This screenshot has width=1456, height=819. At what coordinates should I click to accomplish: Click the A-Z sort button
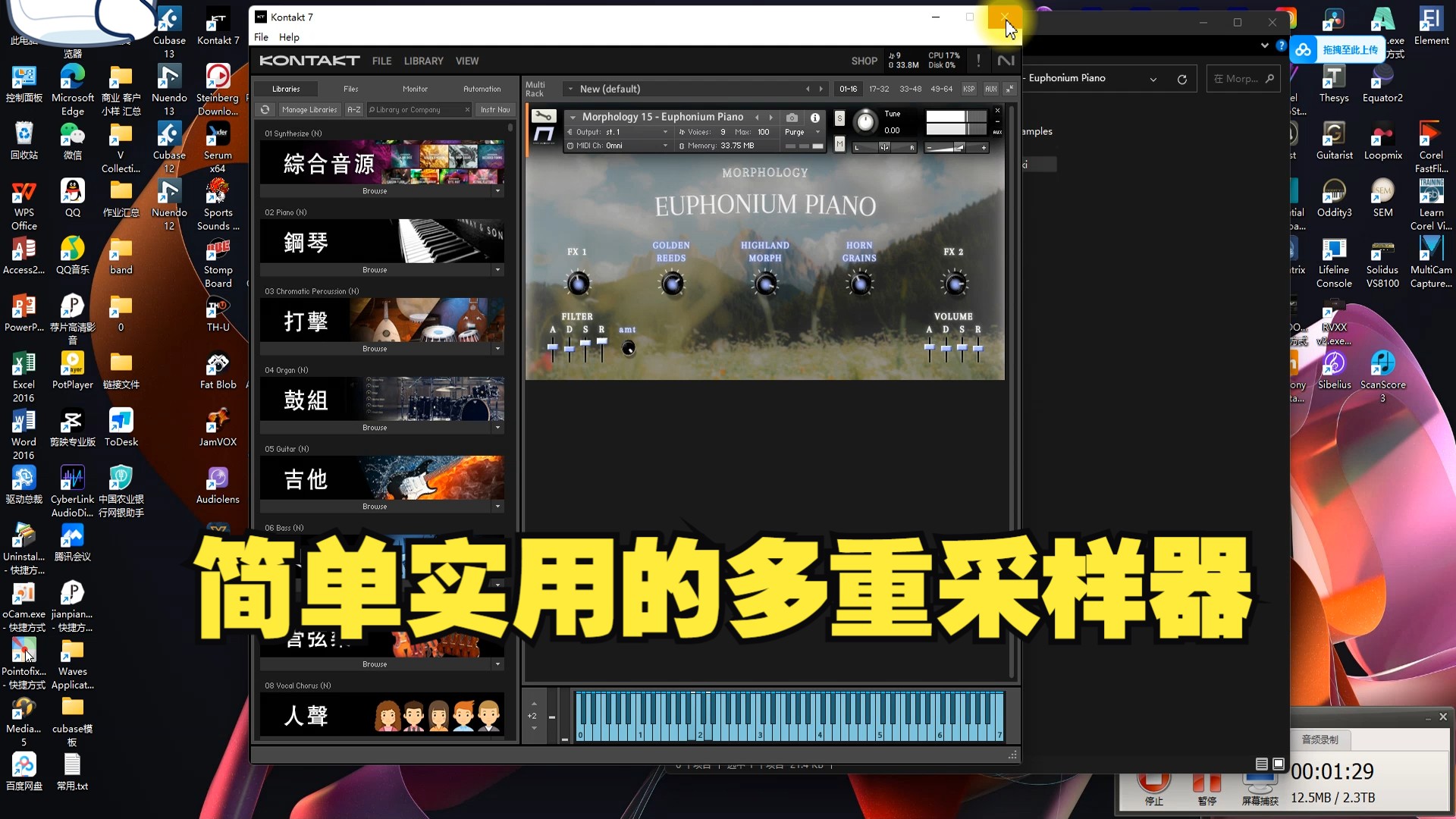click(354, 110)
